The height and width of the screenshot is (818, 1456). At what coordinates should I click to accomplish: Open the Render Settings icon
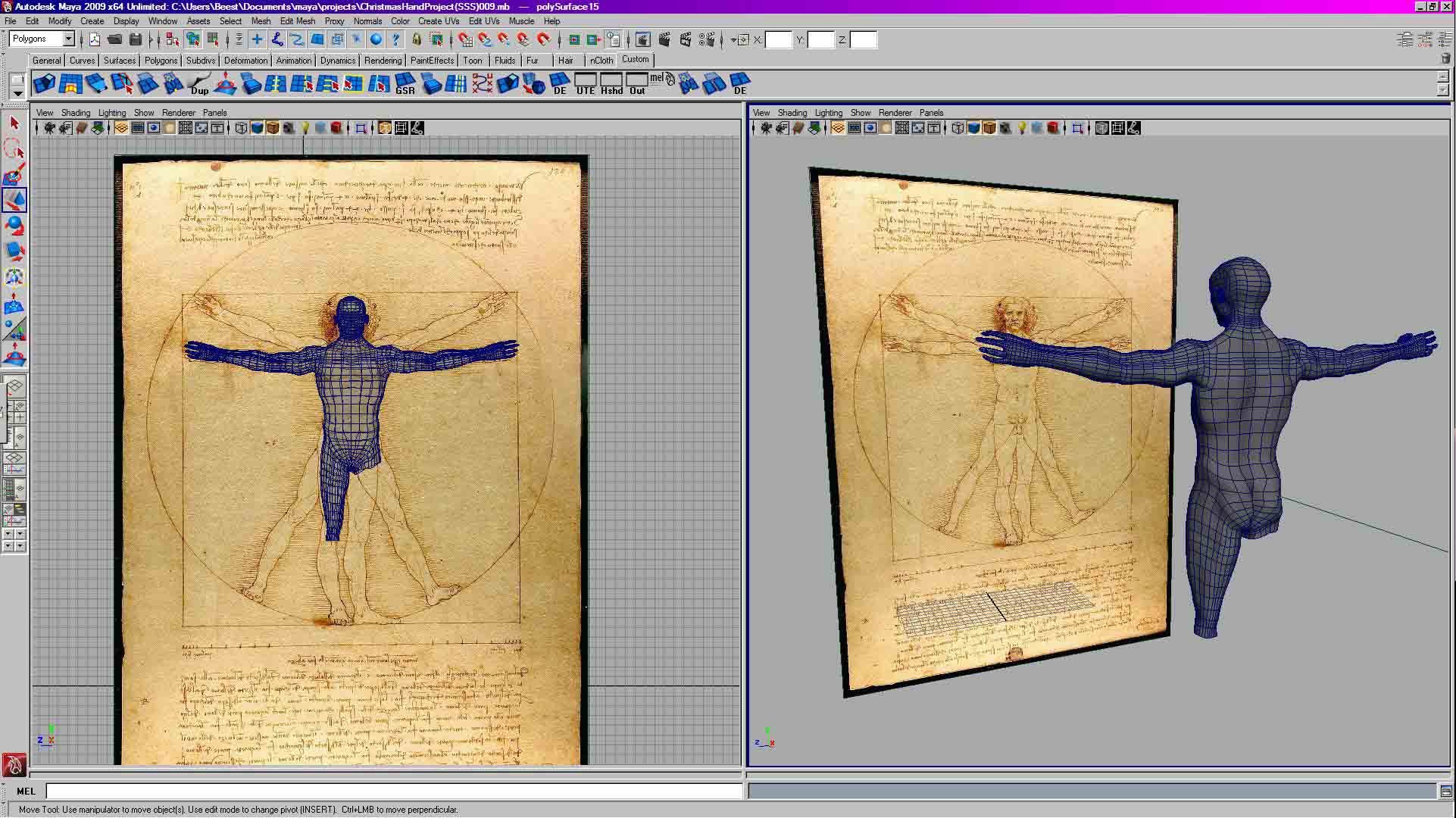[x=707, y=39]
